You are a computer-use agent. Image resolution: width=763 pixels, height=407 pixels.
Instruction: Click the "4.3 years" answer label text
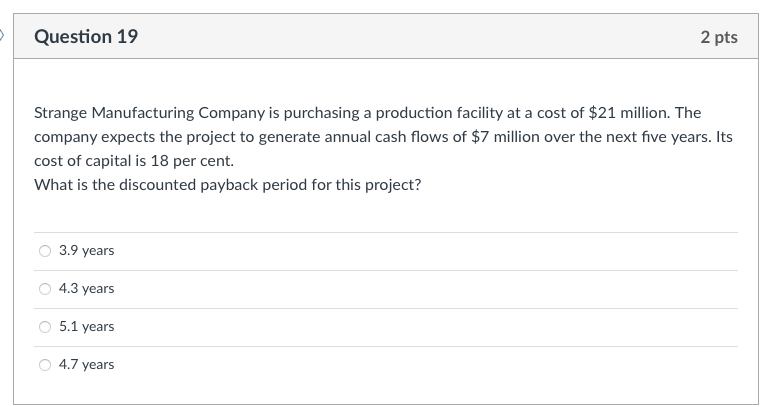(x=87, y=289)
